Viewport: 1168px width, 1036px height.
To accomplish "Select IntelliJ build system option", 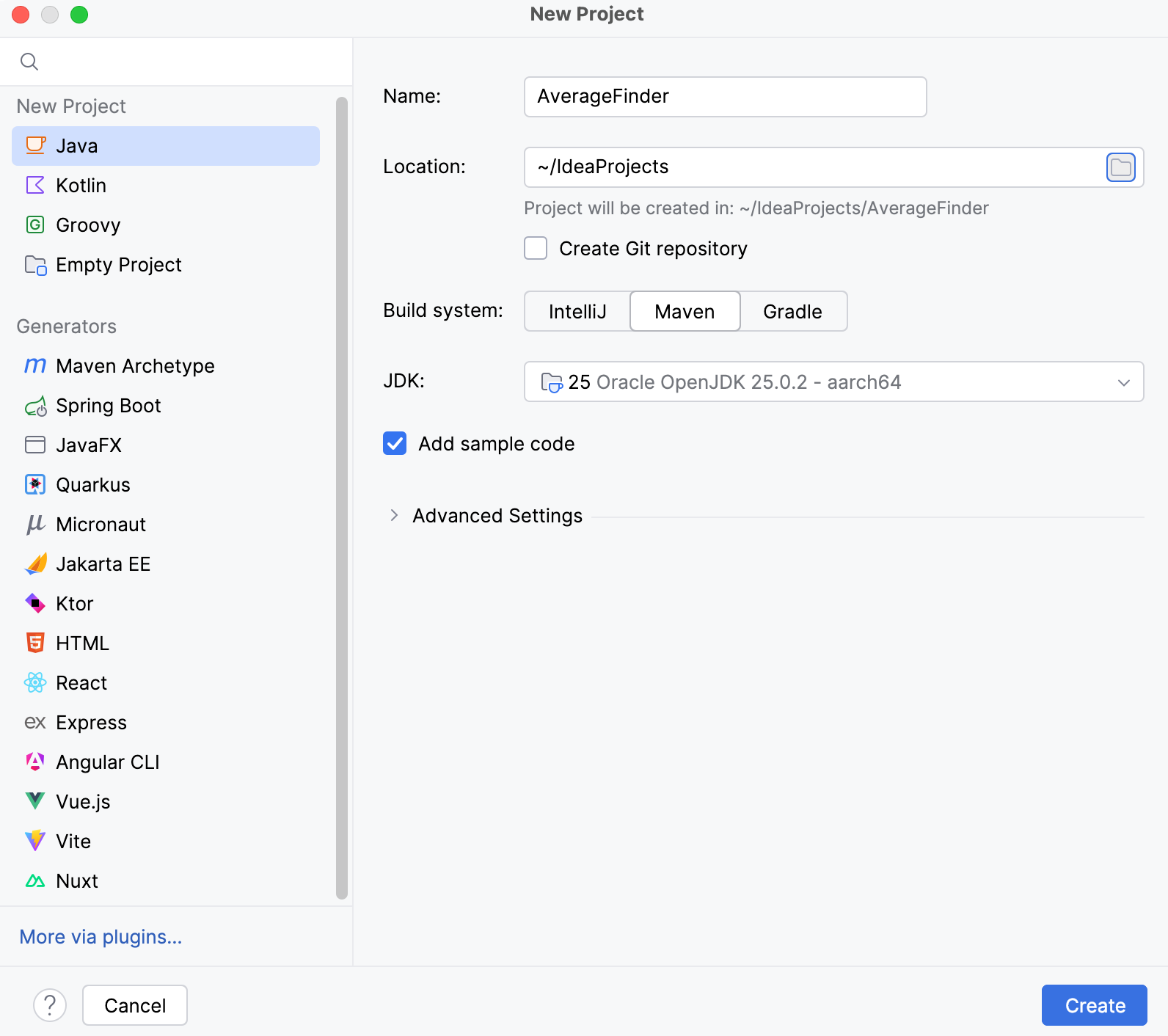I will (x=577, y=312).
